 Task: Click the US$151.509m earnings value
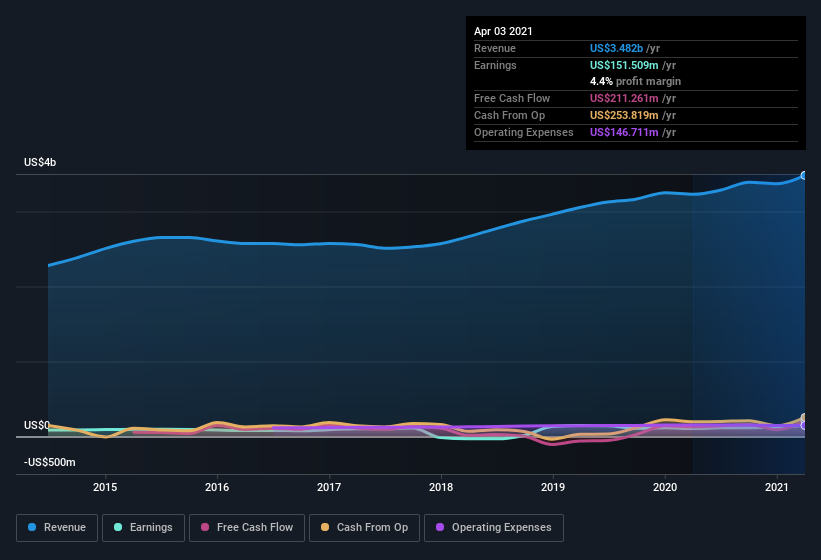tap(624, 65)
